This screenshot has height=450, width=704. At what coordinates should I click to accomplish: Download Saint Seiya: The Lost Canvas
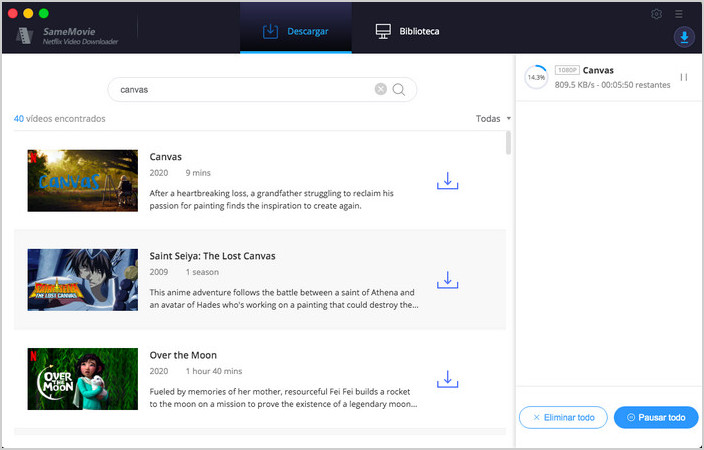point(448,280)
